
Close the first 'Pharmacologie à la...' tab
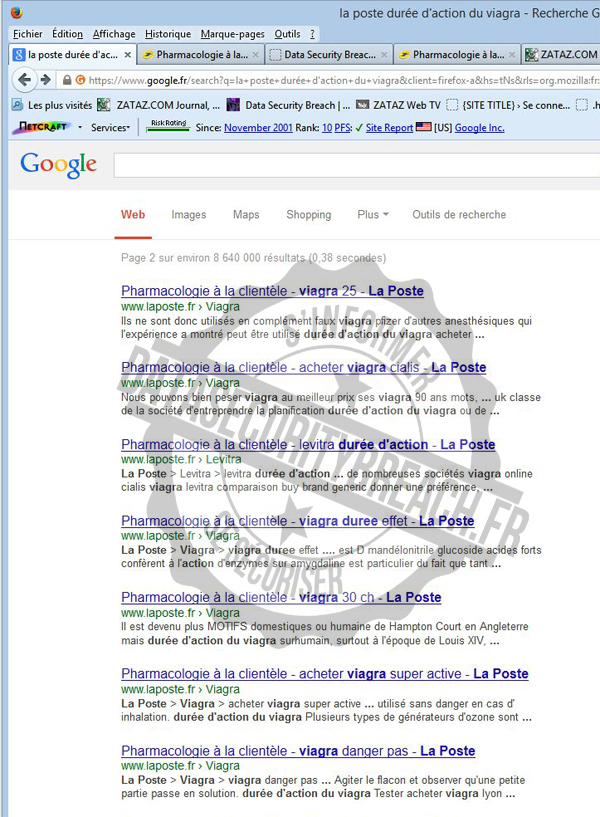click(255, 55)
